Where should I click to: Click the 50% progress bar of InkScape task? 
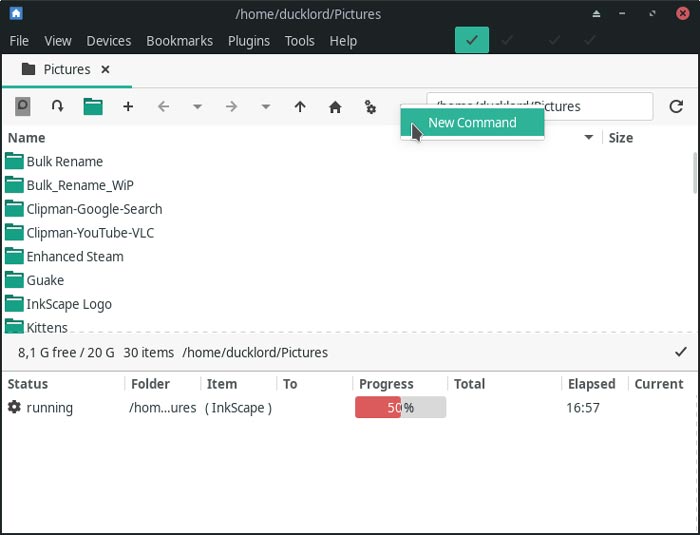click(x=400, y=407)
